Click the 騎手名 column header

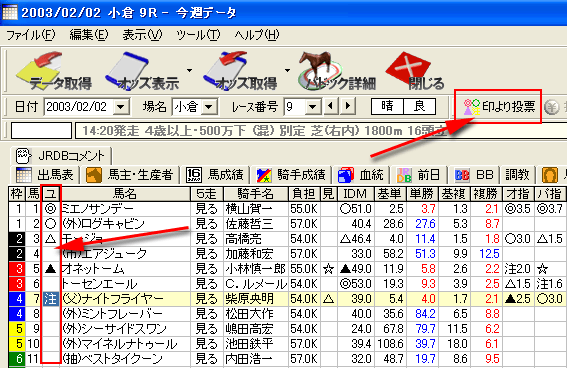click(x=256, y=194)
